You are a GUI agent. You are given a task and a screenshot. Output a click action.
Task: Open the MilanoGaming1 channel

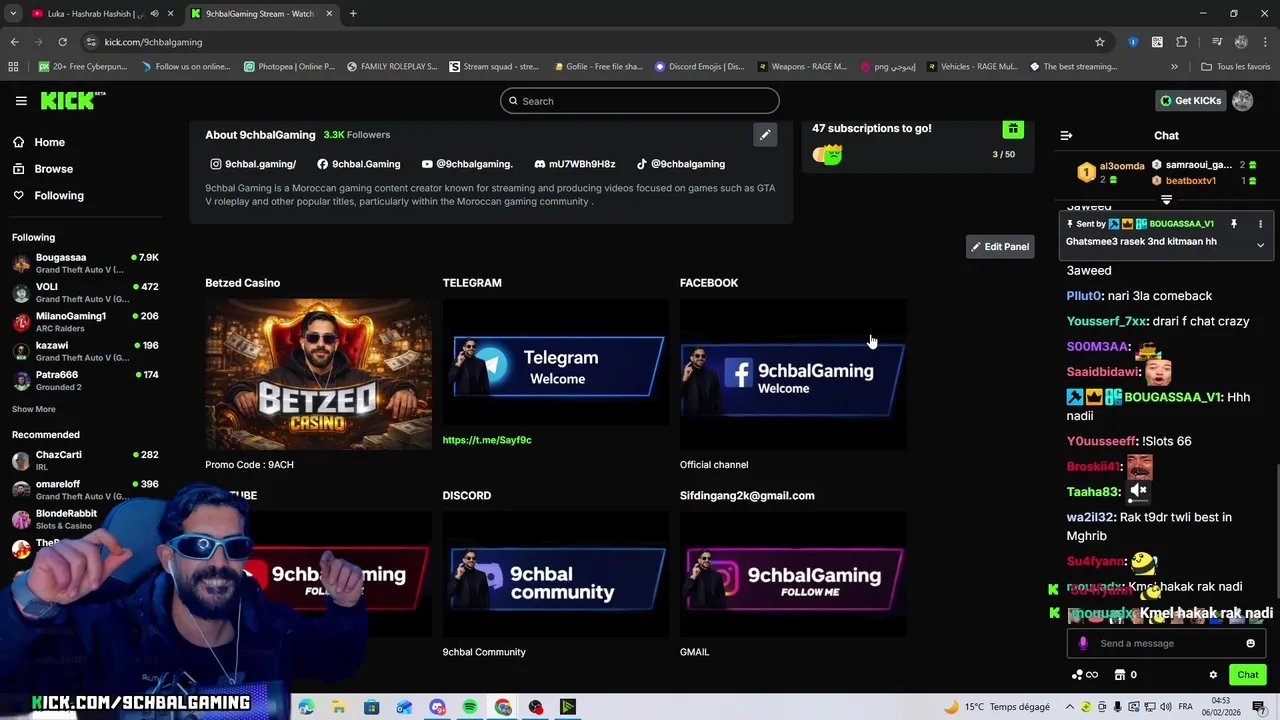86,322
